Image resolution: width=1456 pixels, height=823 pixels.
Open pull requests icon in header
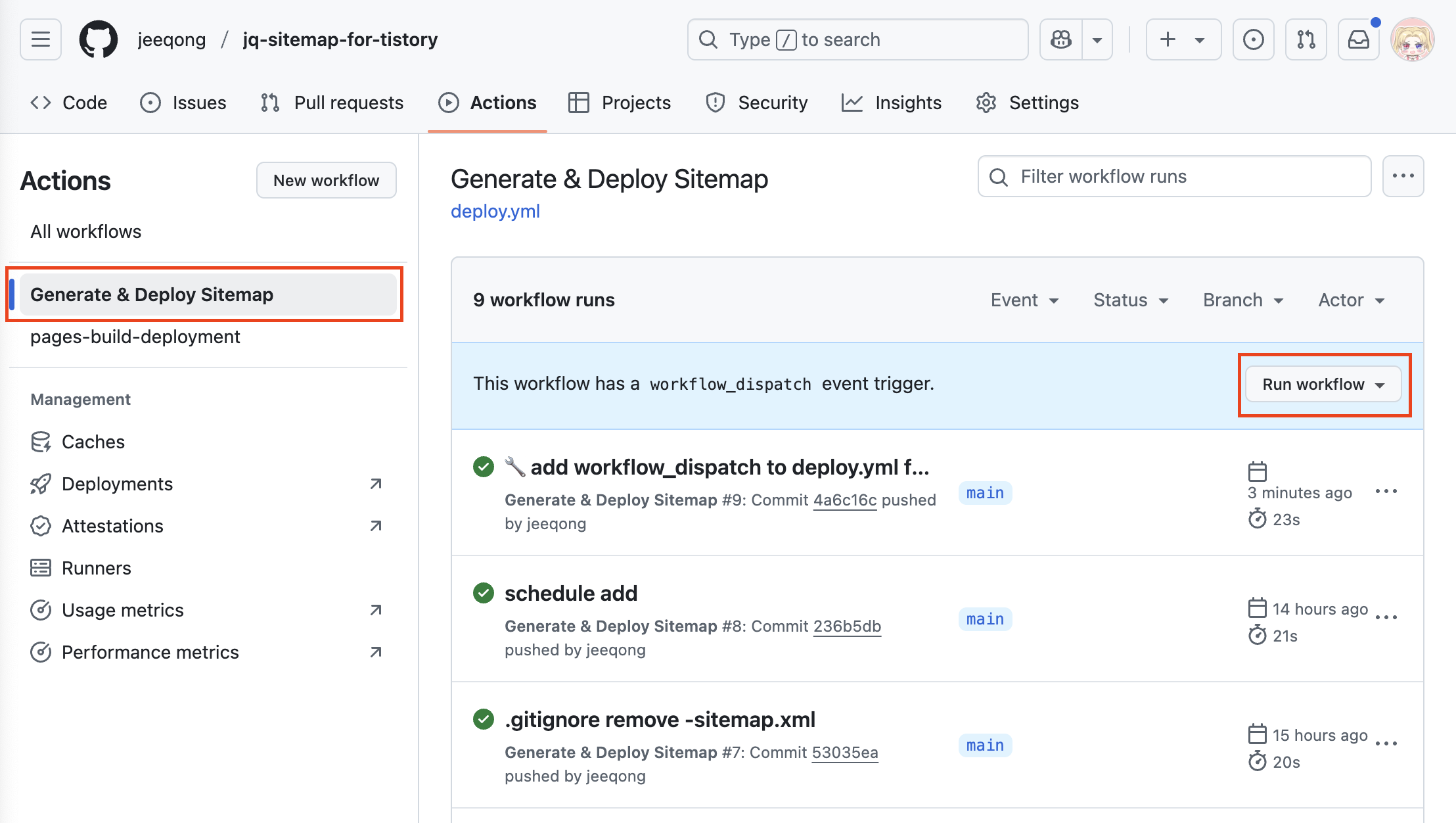coord(1306,39)
